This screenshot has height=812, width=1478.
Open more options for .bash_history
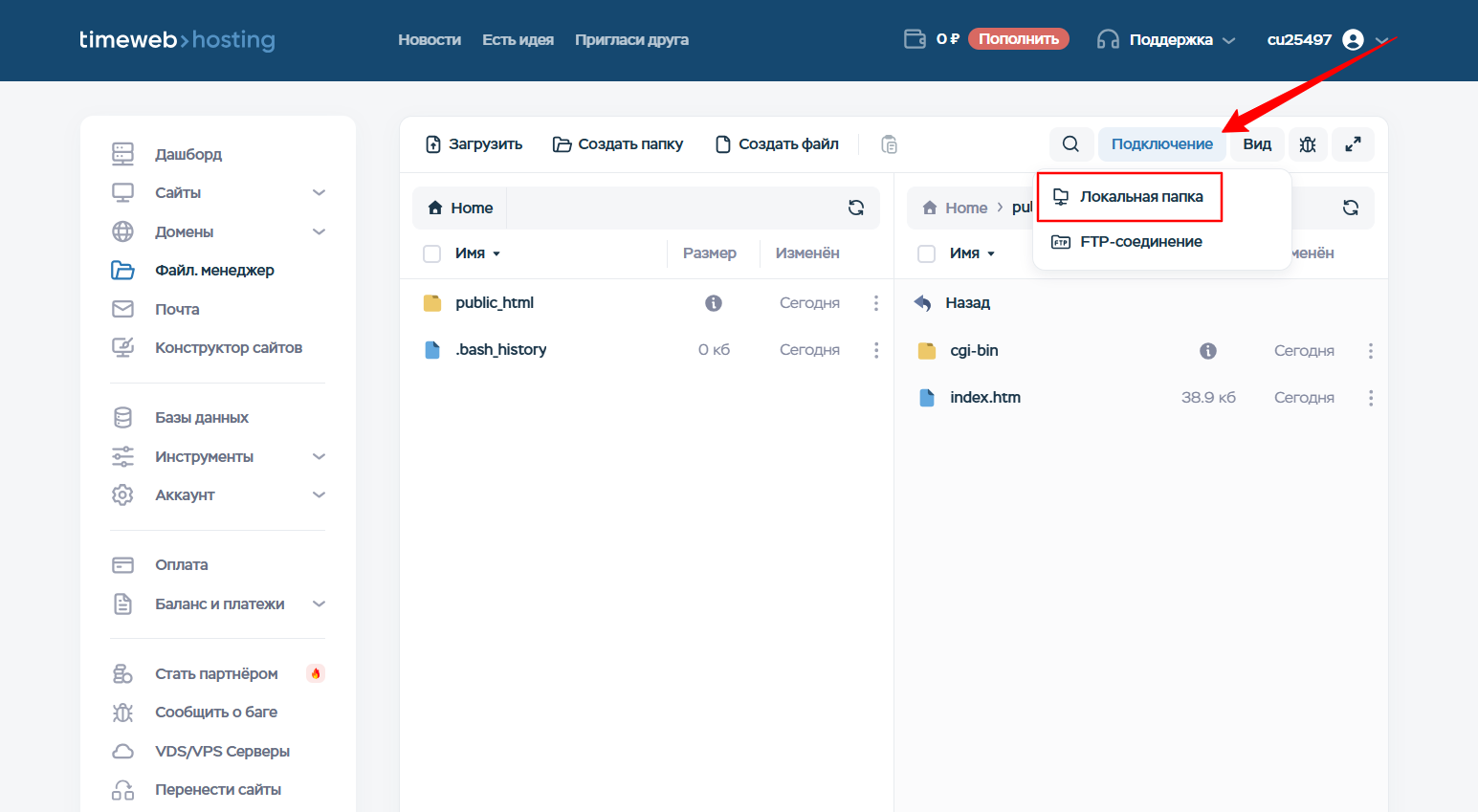tap(876, 350)
